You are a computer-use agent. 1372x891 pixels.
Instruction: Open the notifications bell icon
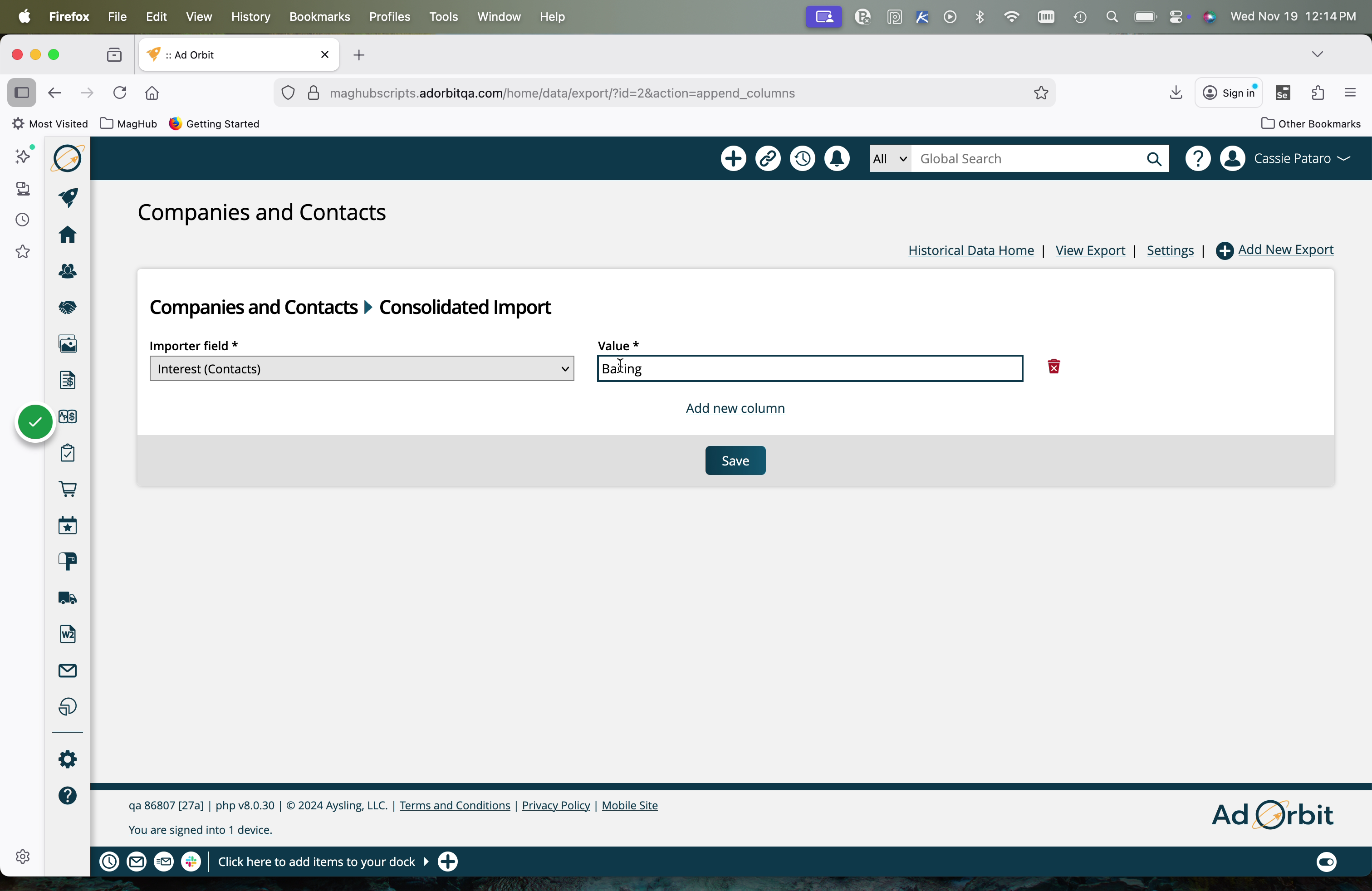837,158
